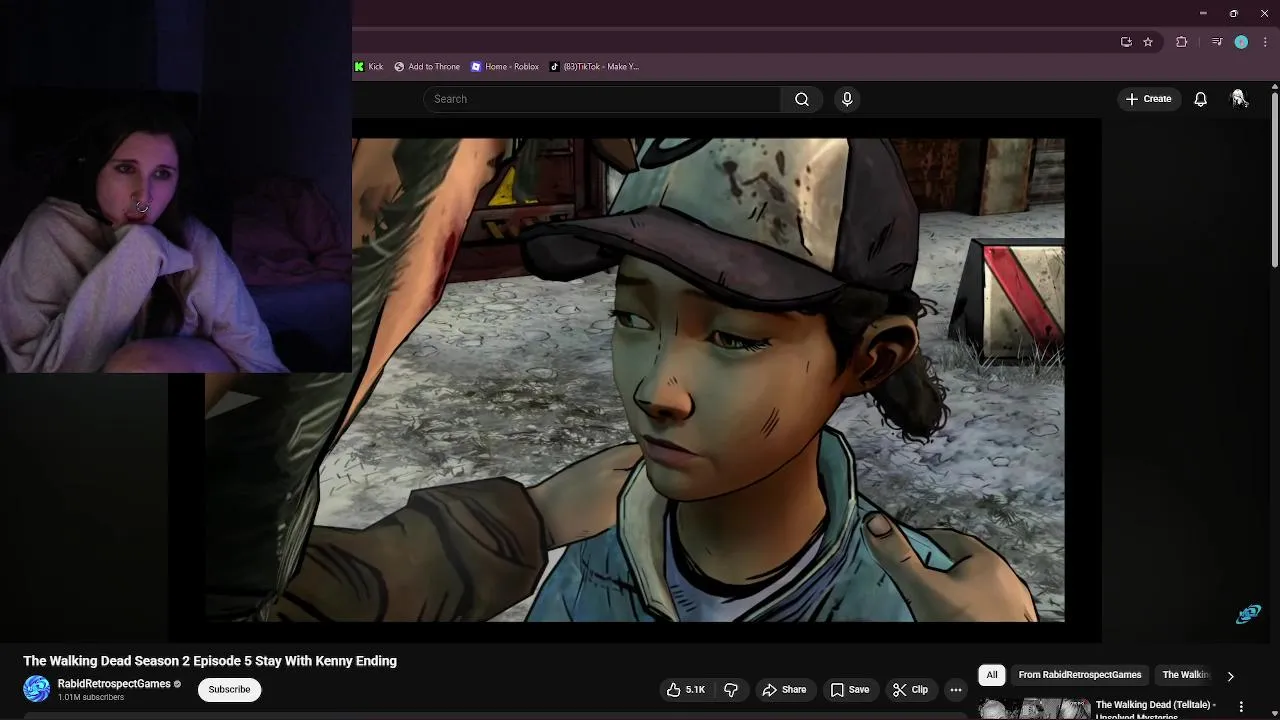Open the notifications bell
The image size is (1280, 720).
tap(1200, 99)
